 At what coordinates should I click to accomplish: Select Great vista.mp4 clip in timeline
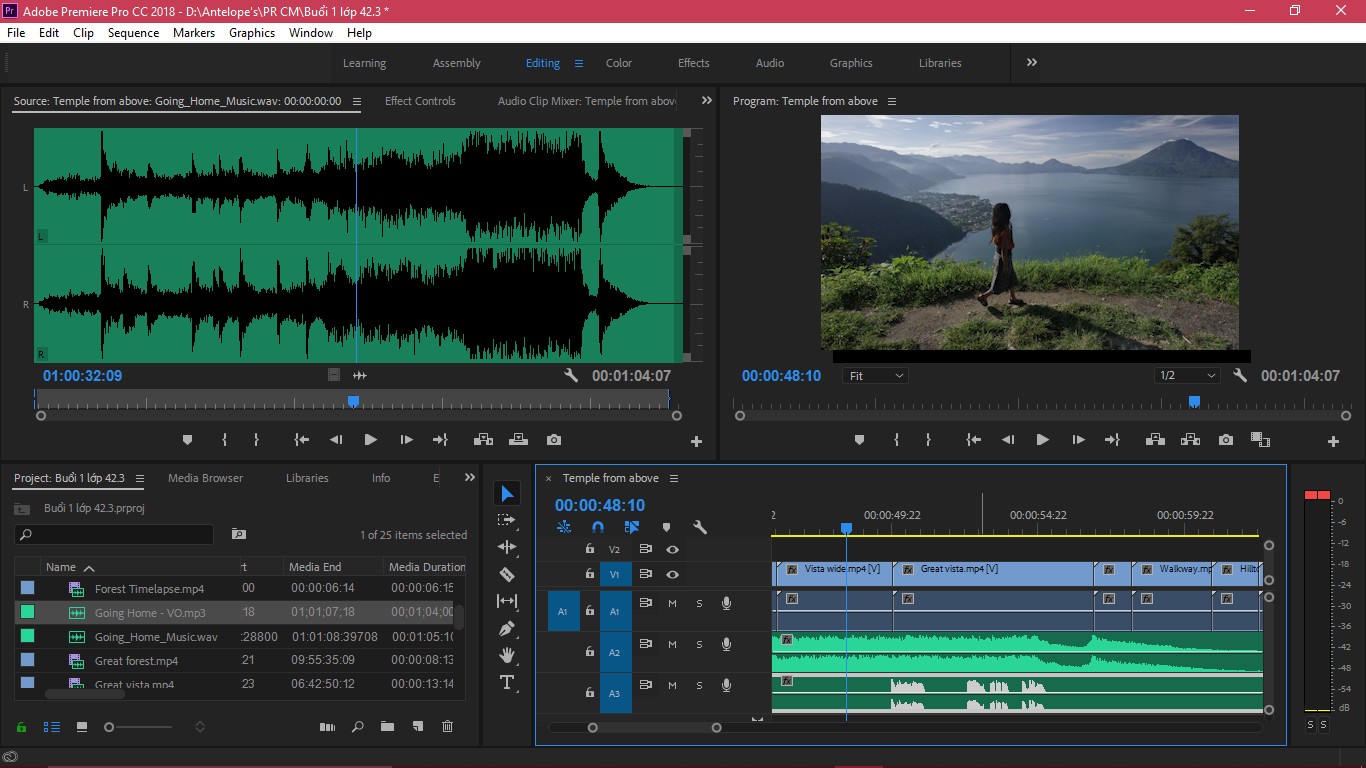993,573
